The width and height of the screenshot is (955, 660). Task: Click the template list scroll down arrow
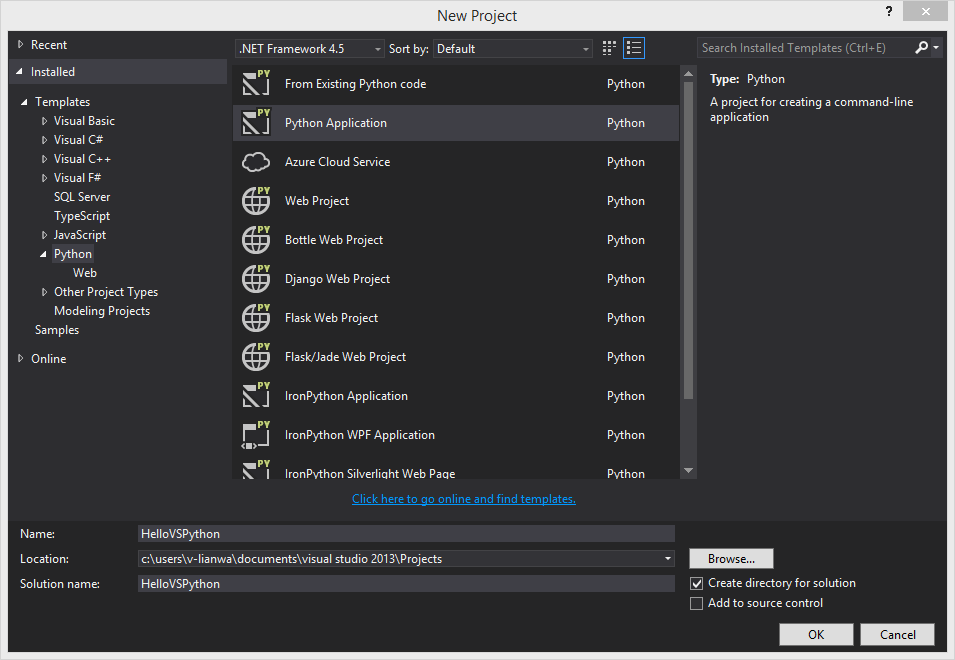coord(688,470)
